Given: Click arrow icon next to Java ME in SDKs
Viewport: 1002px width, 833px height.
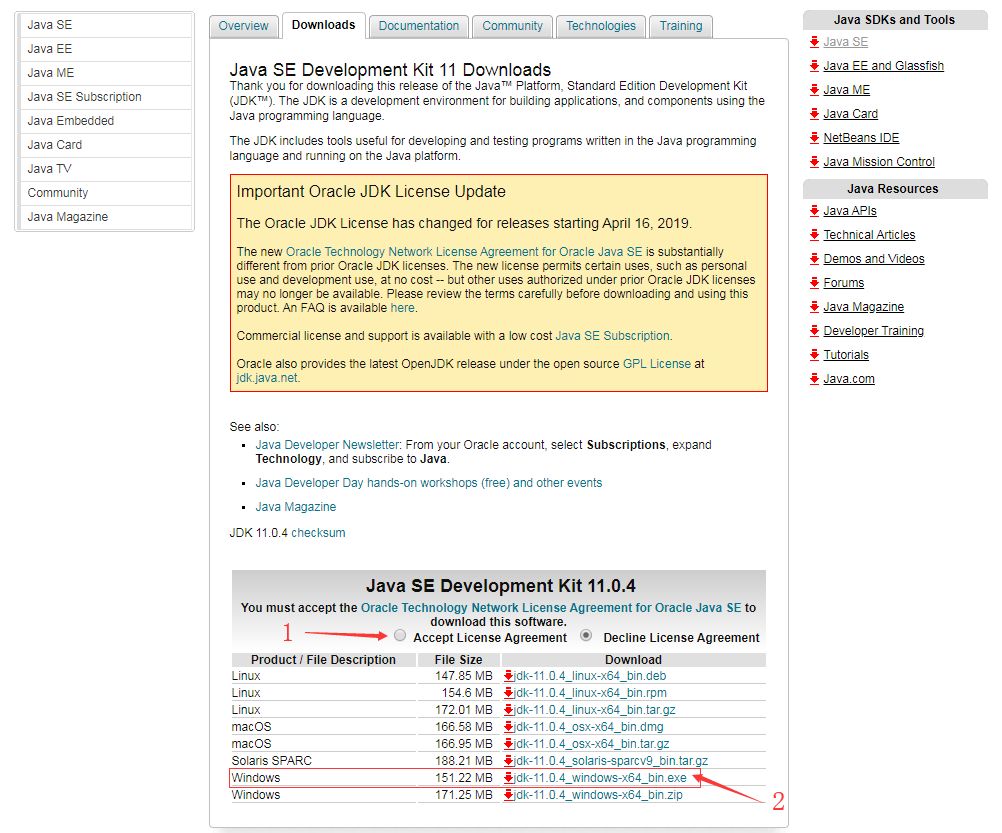Looking at the screenshot, I should click(x=814, y=90).
